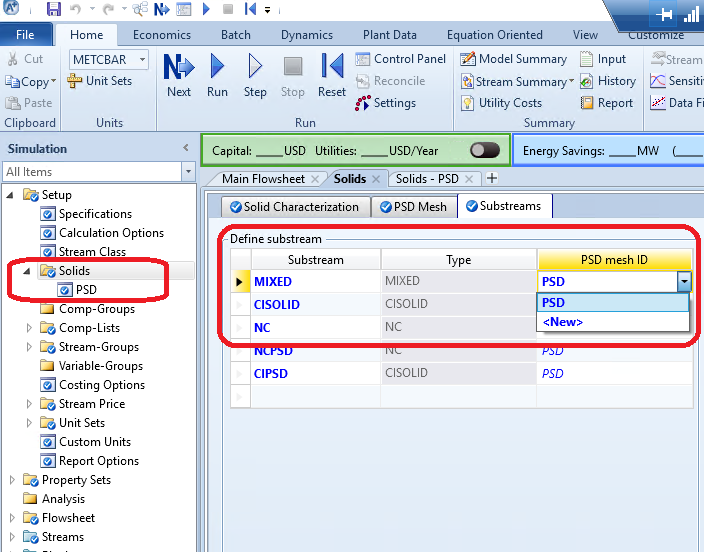Run the simulation with the large Run button
The height and width of the screenshot is (552, 704).
pyautogui.click(x=217, y=75)
